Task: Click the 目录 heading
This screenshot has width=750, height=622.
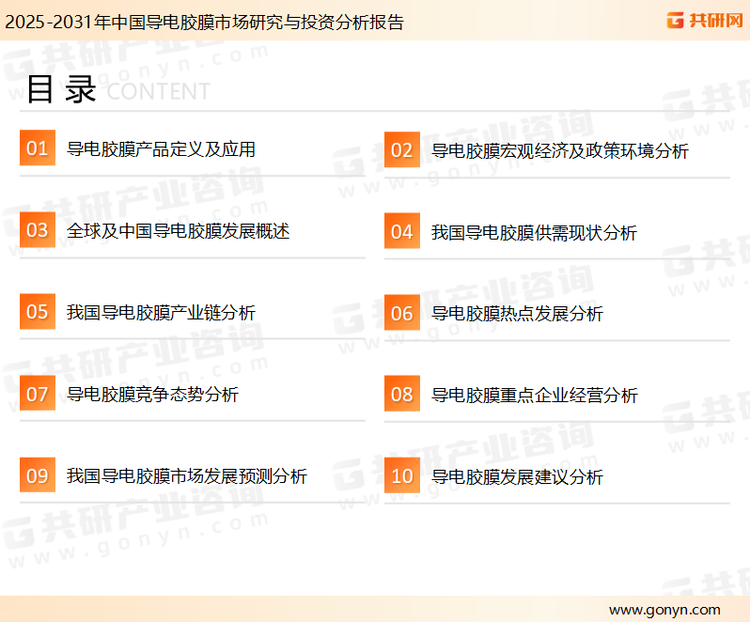Action: (x=61, y=89)
